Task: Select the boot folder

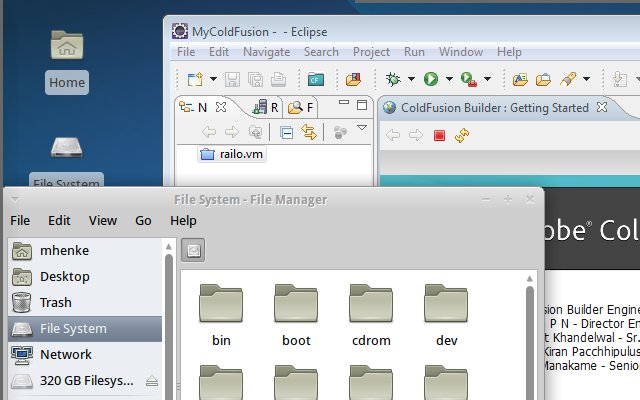Action: pos(296,315)
